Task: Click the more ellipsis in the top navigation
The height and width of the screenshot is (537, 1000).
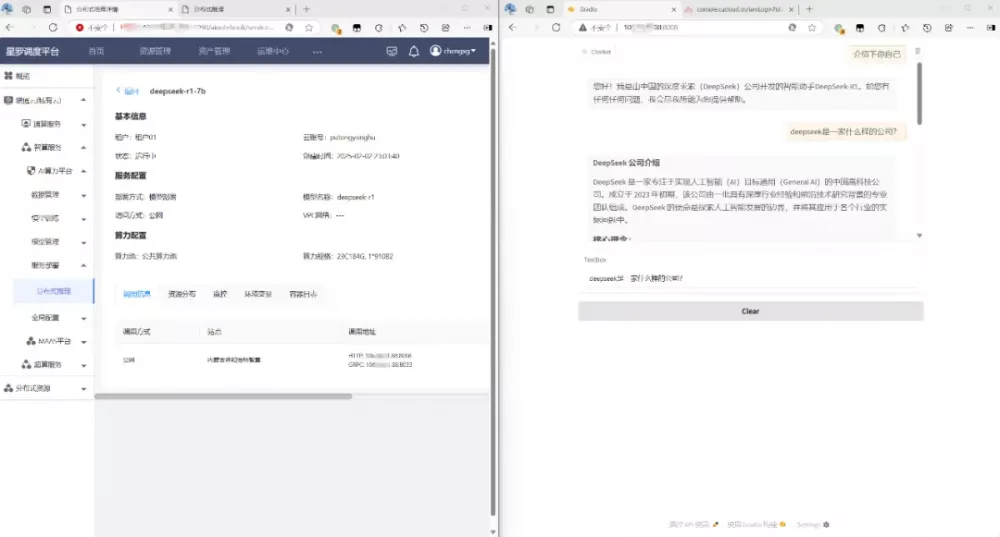Action: click(317, 52)
